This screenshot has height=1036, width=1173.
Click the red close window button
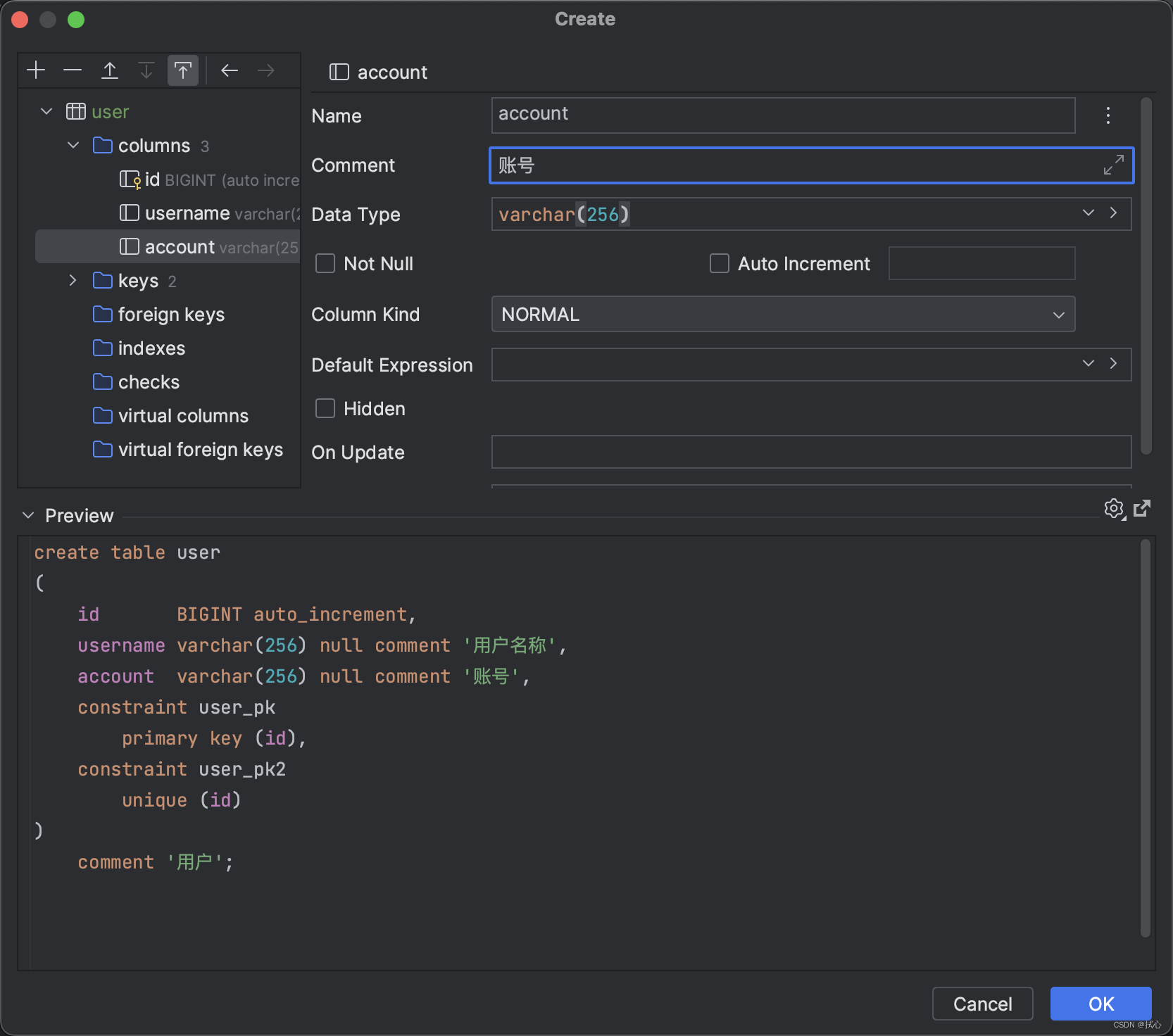[20, 20]
